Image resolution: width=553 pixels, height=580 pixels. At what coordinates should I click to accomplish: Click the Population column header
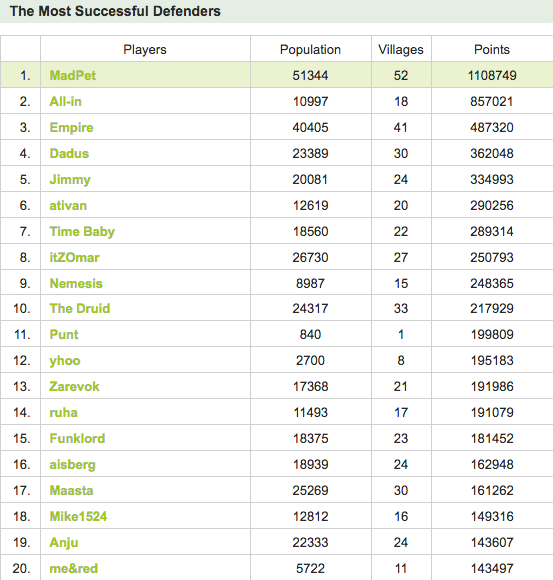(x=310, y=50)
